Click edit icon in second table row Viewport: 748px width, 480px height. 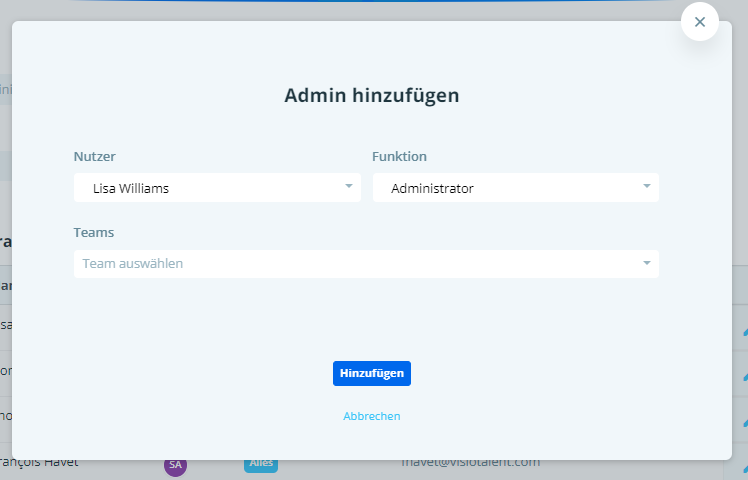coord(744,376)
